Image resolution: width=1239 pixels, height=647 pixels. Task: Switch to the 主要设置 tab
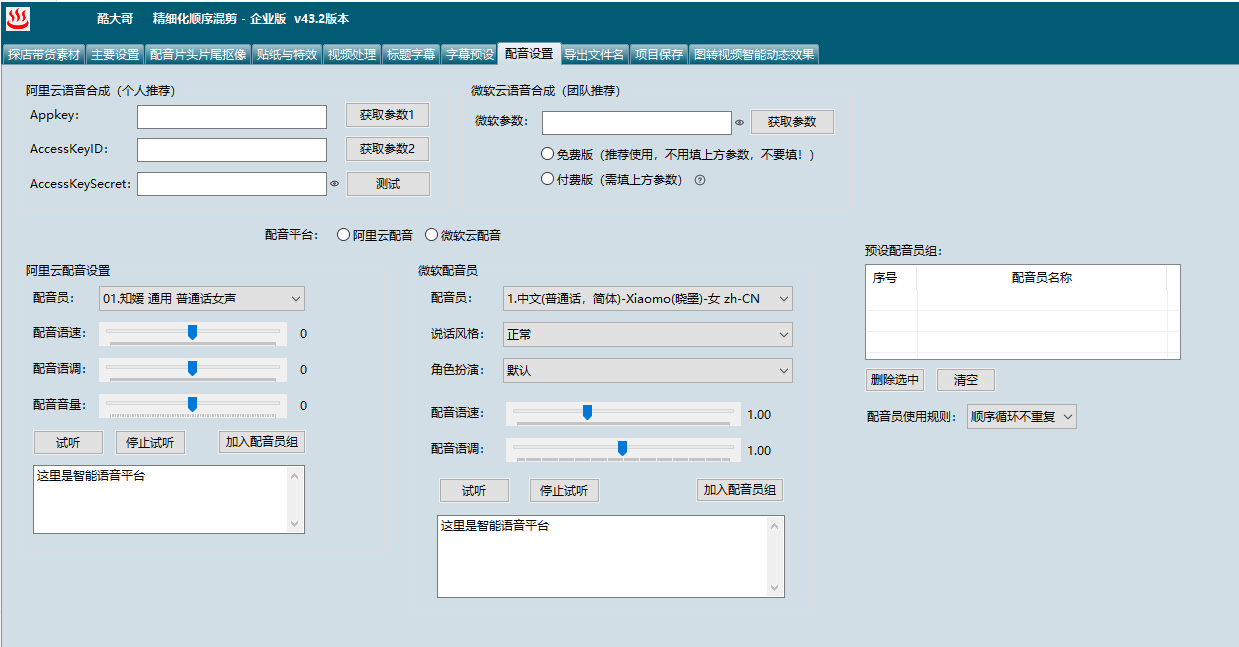tap(115, 55)
